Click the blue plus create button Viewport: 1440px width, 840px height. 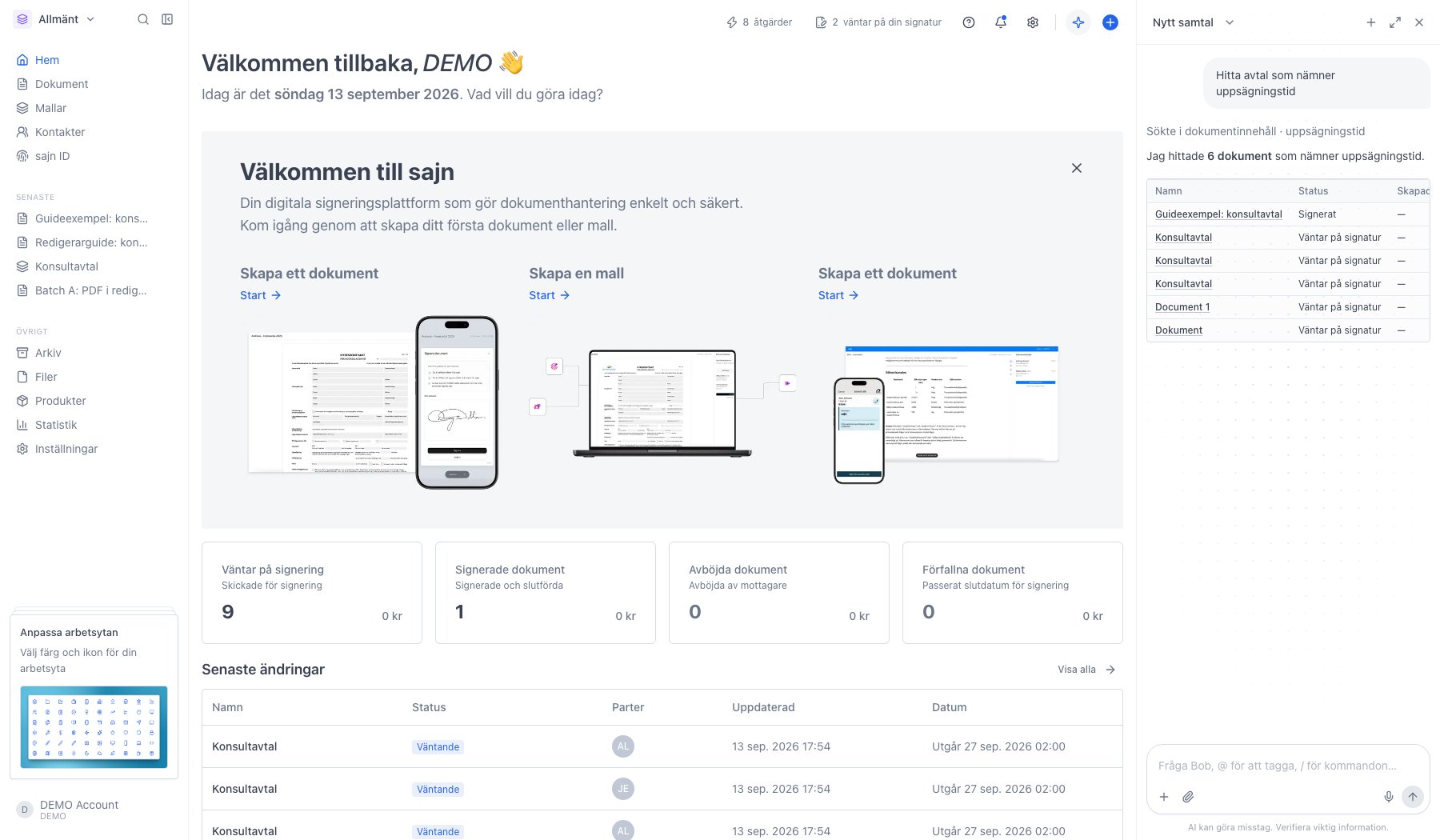coord(1110,22)
